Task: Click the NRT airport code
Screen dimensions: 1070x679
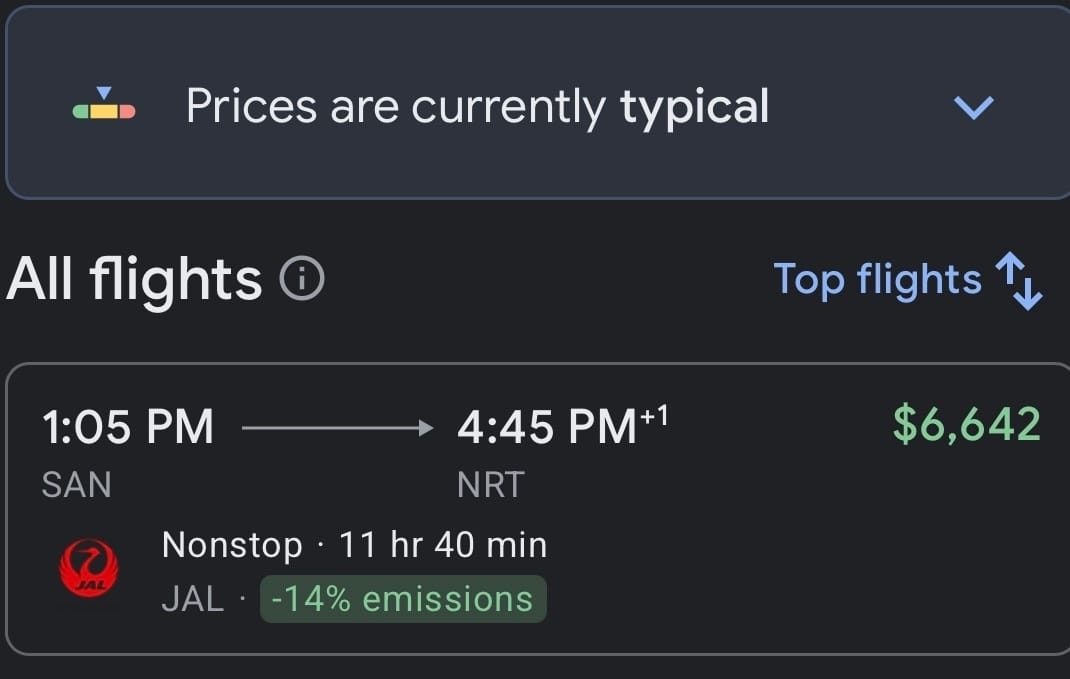Action: point(491,485)
